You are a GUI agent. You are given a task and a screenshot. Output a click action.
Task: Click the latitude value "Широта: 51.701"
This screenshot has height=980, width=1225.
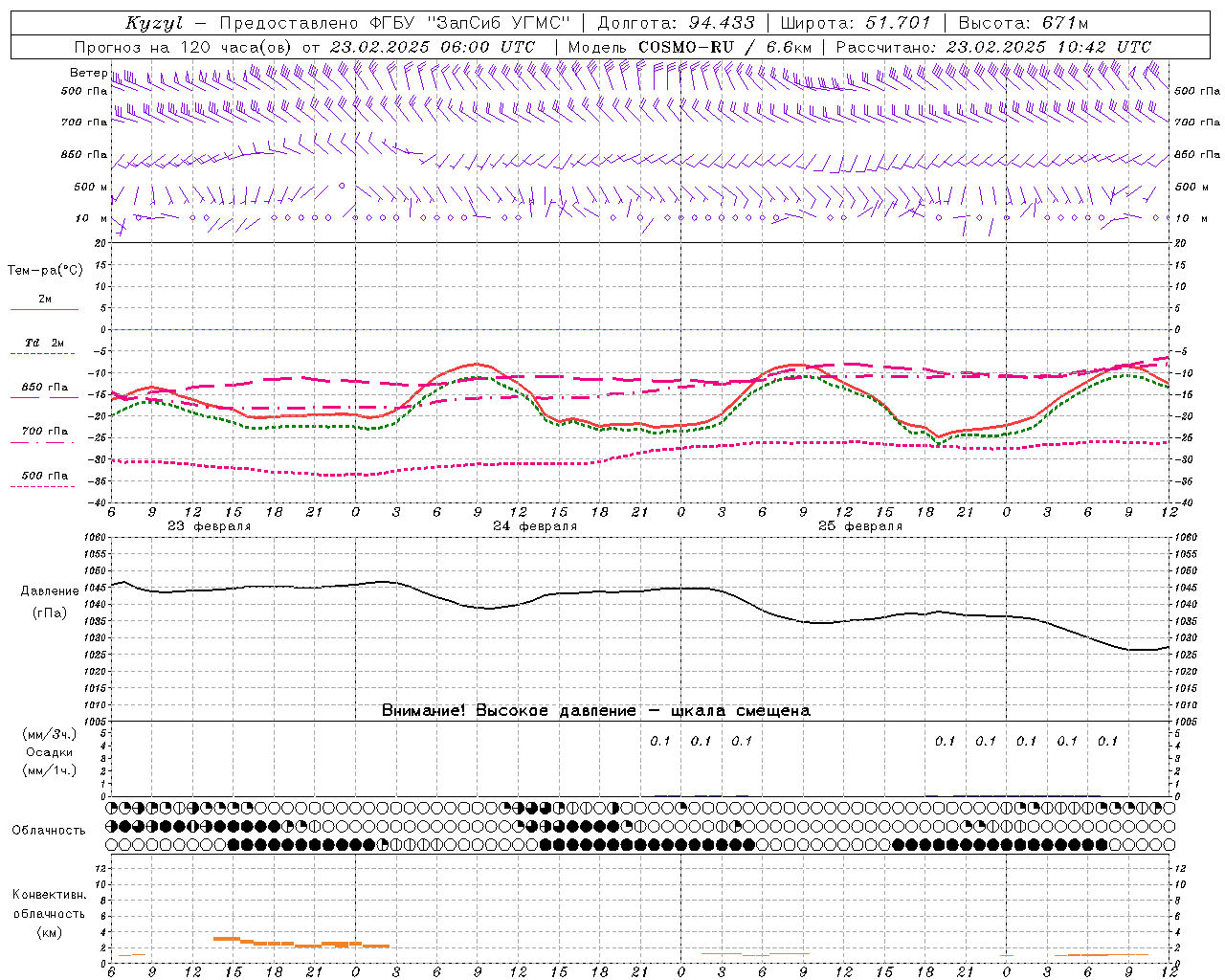tap(855, 23)
